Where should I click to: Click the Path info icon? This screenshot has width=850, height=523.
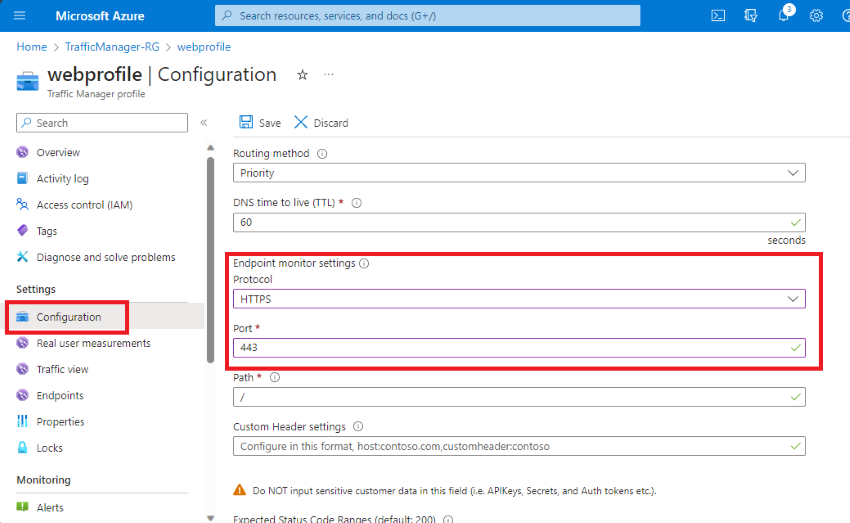275,377
